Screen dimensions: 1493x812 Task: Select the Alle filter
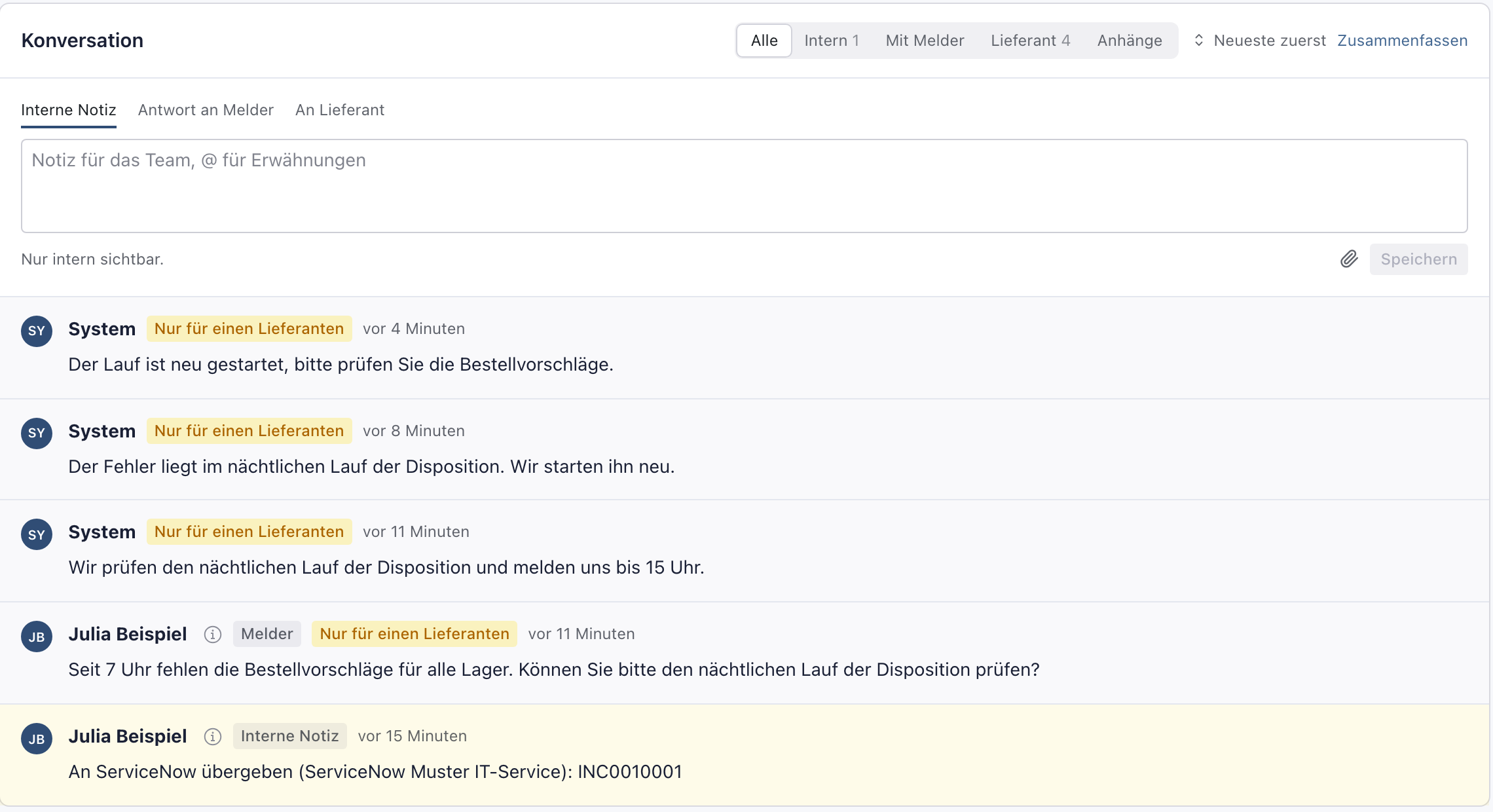tap(764, 41)
